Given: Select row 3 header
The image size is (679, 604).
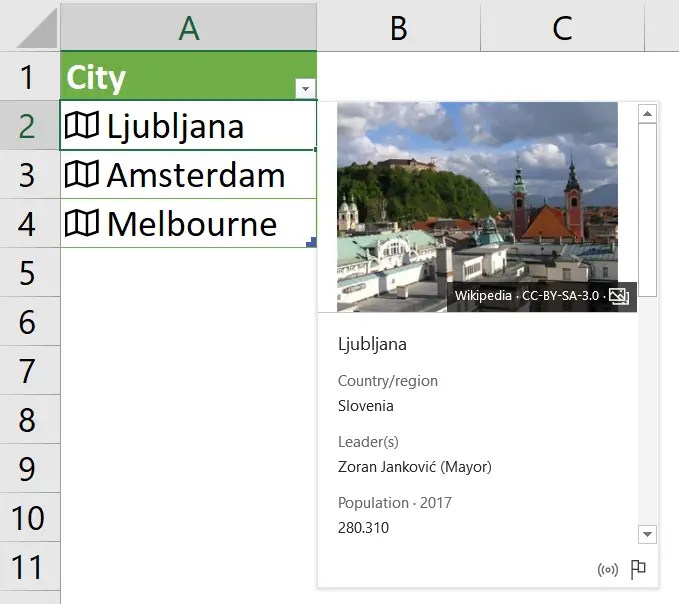Looking at the screenshot, I should click(29, 174).
